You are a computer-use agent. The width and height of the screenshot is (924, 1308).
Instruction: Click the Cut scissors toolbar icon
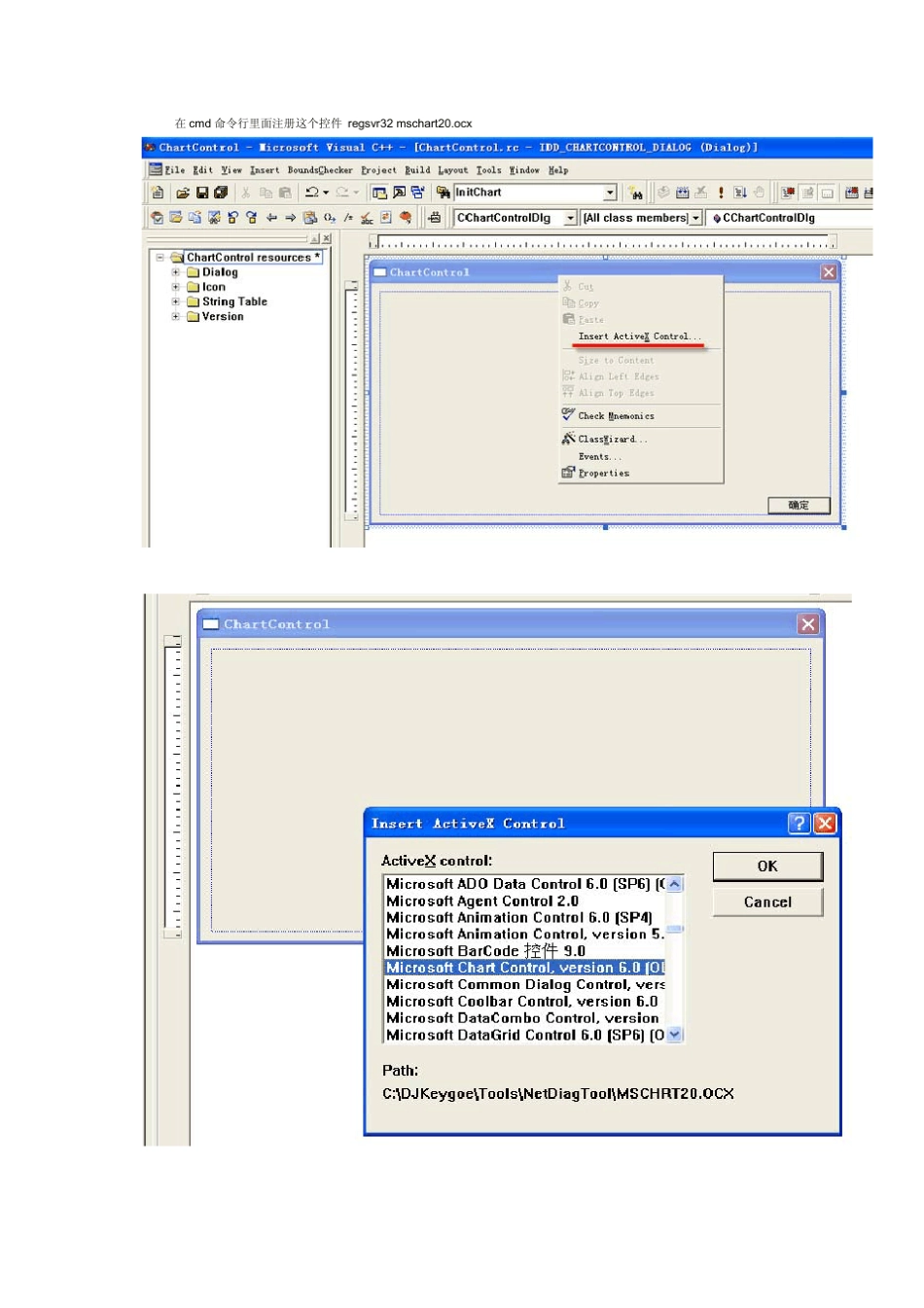point(246,193)
